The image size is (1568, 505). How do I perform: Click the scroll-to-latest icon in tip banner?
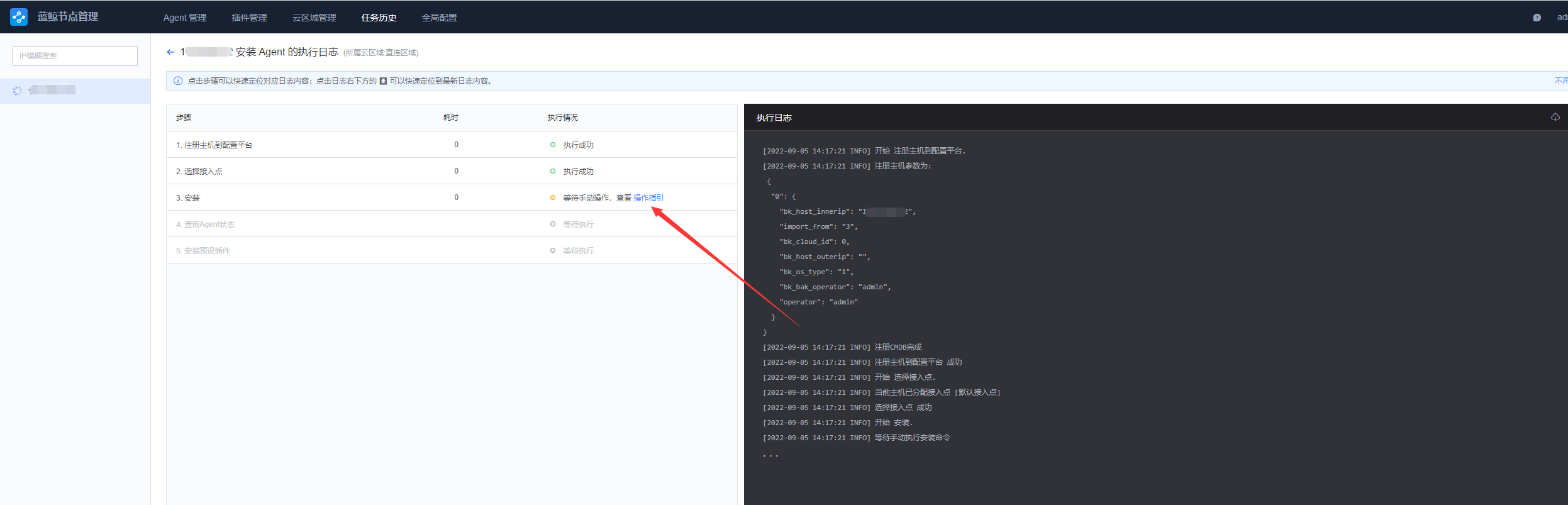(x=383, y=81)
